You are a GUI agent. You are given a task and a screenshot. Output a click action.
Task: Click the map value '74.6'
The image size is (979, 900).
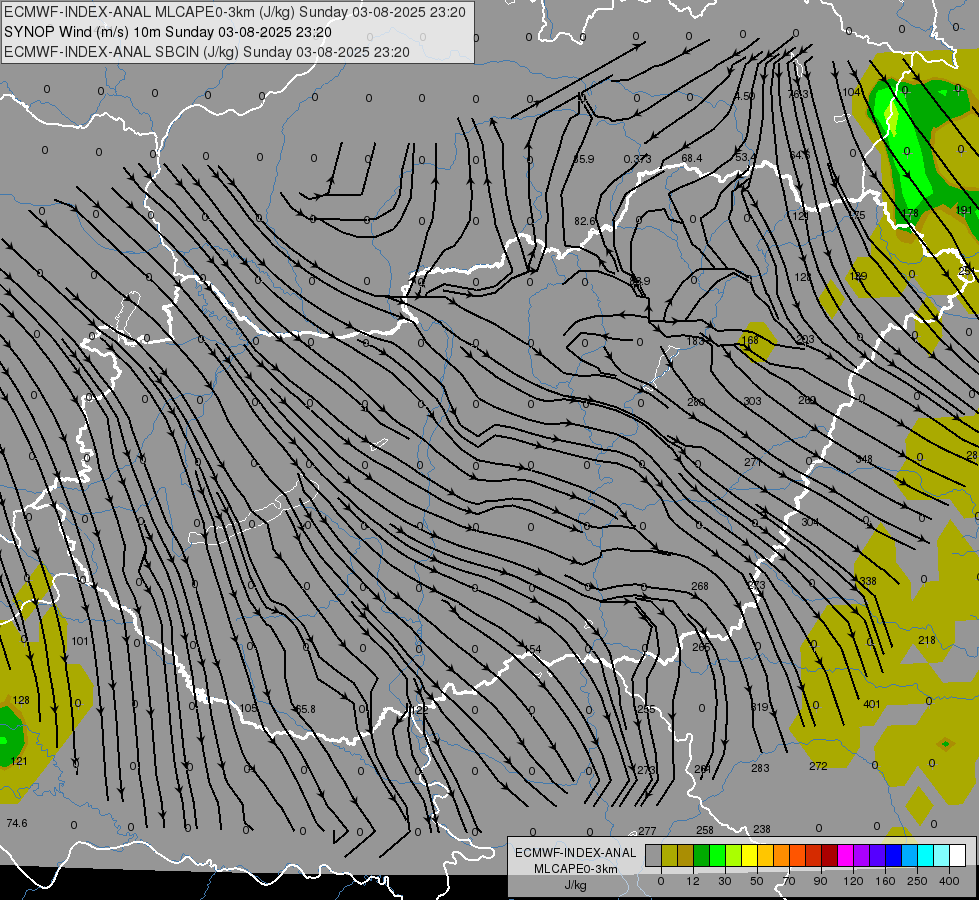pyautogui.click(x=17, y=823)
